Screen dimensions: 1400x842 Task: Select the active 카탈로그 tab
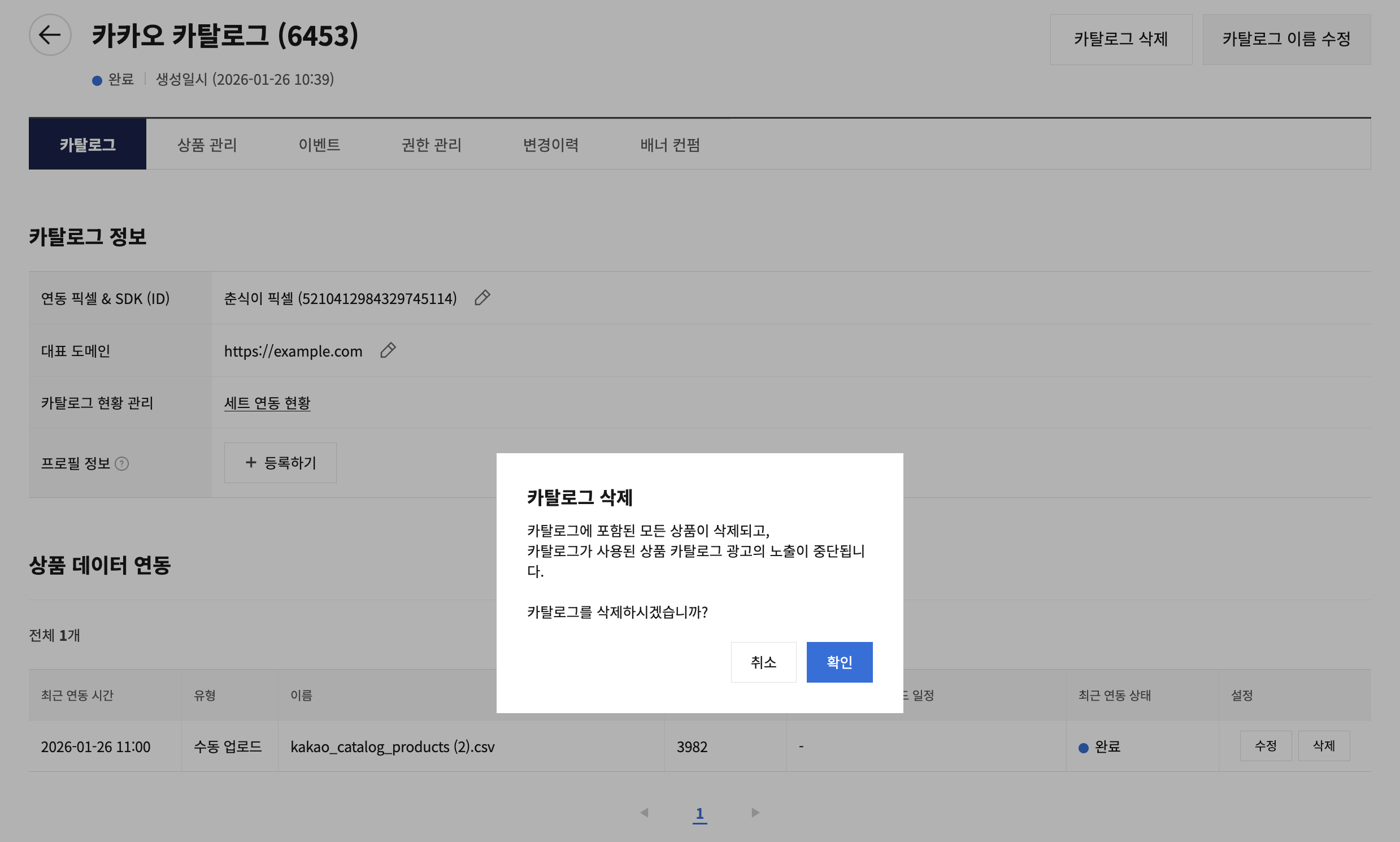click(x=88, y=145)
